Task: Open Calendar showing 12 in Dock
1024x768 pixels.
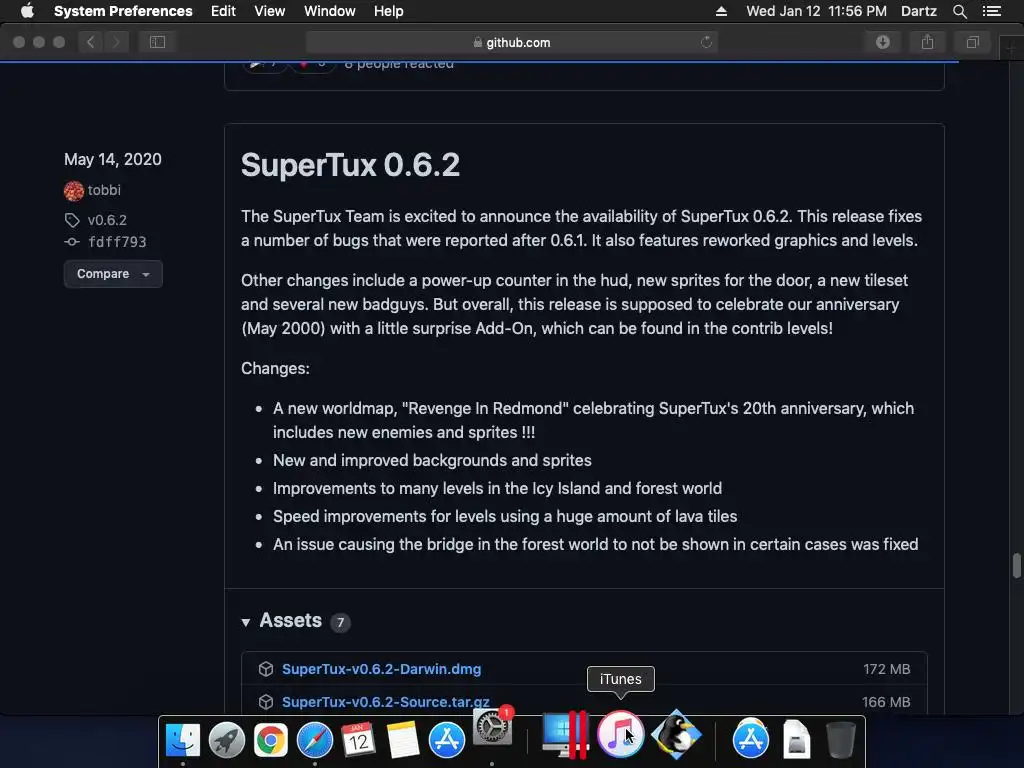Action: [359, 740]
